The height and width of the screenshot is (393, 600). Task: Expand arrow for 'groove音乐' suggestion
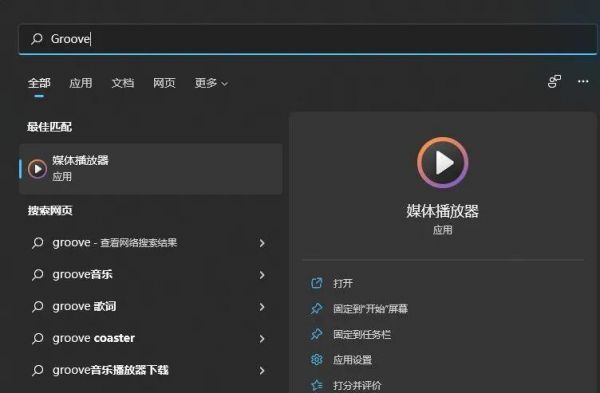coord(262,275)
